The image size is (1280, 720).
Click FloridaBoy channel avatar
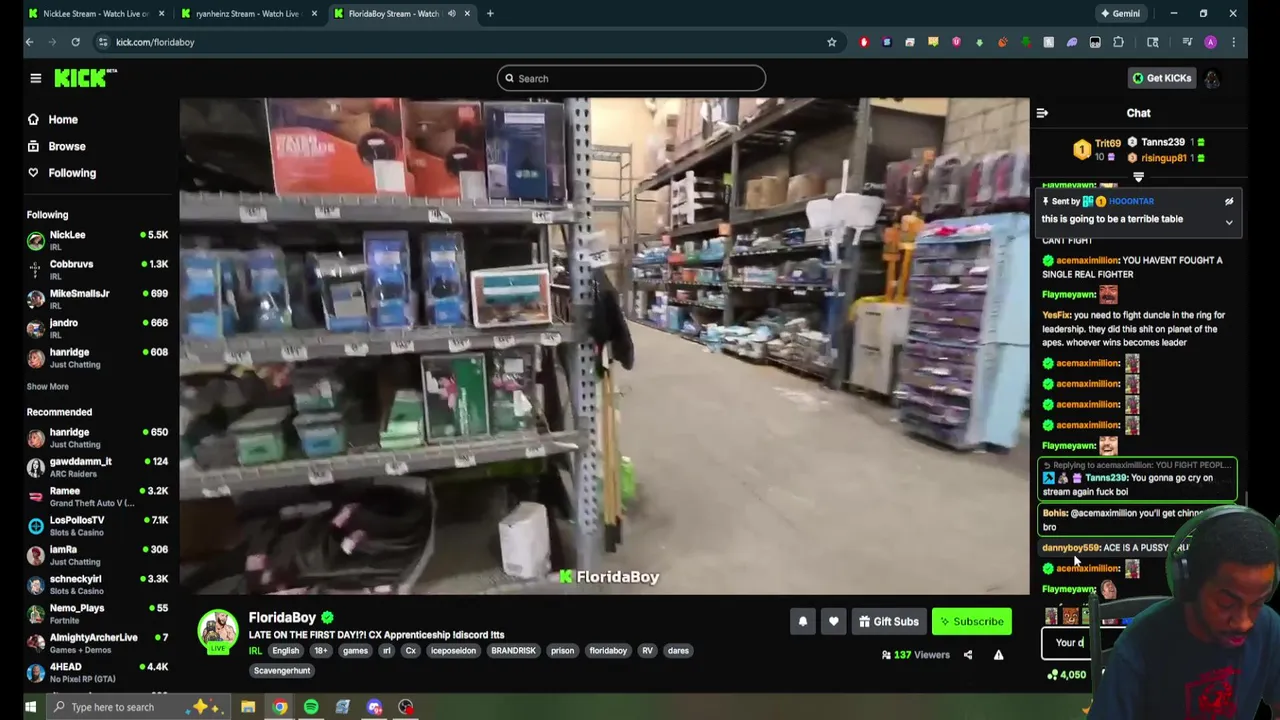[x=217, y=630]
